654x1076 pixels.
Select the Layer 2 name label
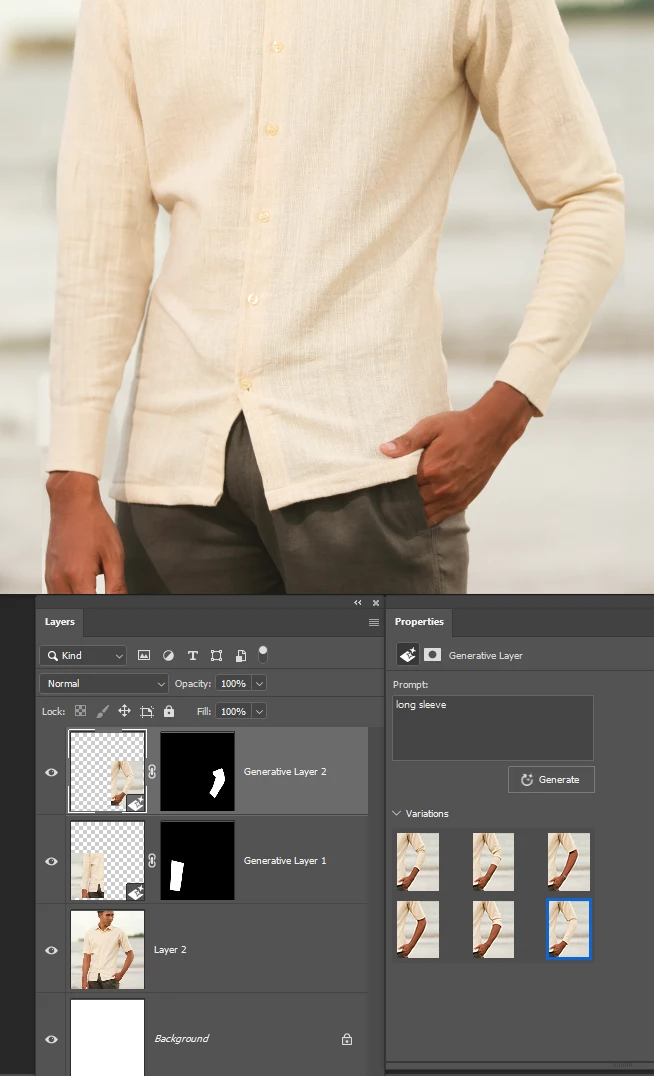[170, 950]
